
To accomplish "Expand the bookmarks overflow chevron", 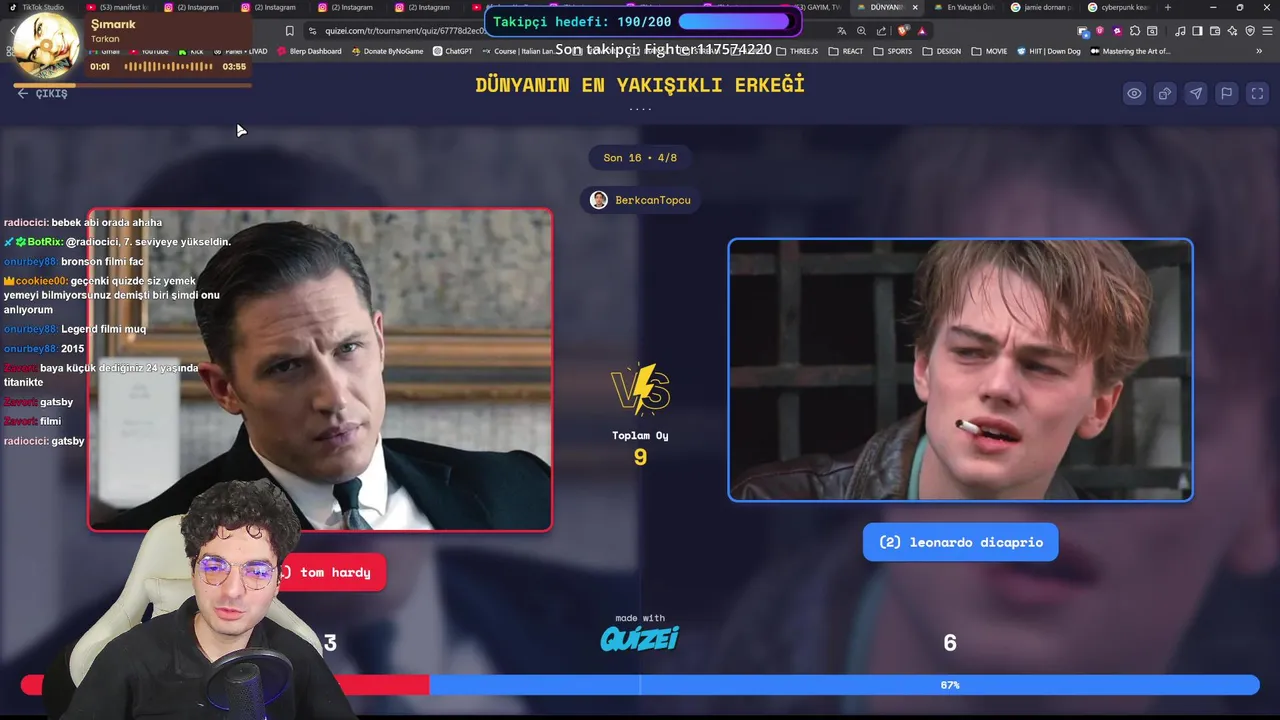I will [1259, 51].
